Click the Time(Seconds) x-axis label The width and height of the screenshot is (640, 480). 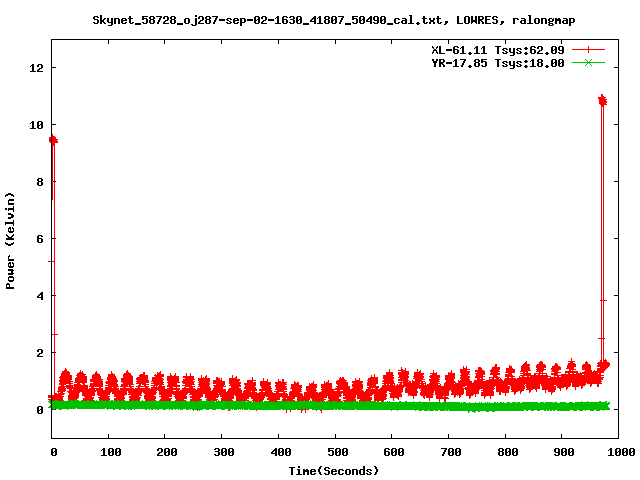pyautogui.click(x=333, y=471)
